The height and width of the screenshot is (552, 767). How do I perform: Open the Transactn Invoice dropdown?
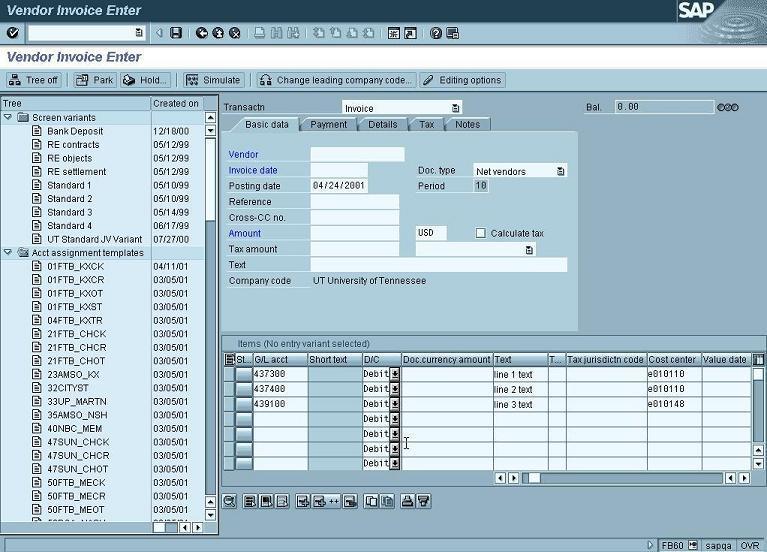click(x=455, y=108)
